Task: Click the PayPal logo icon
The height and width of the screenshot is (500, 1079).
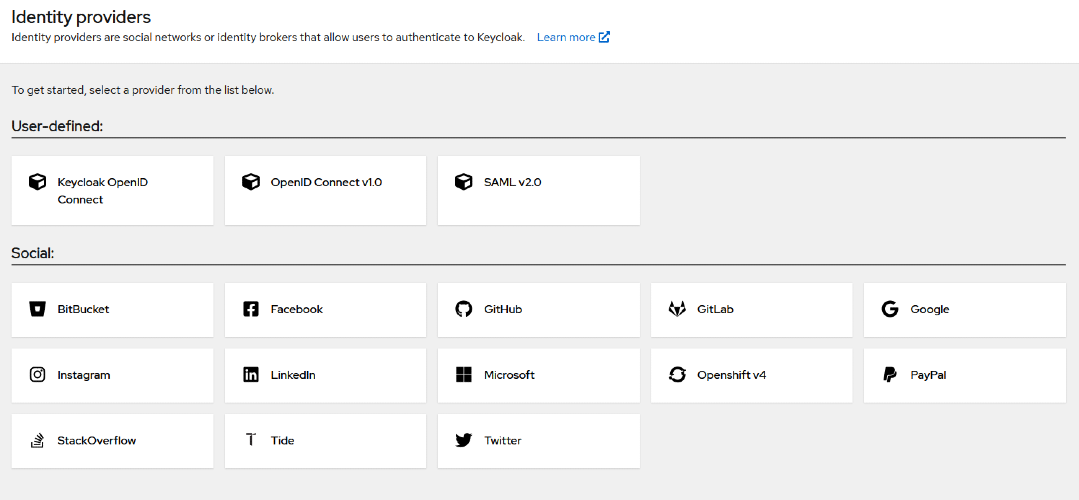Action: (890, 375)
